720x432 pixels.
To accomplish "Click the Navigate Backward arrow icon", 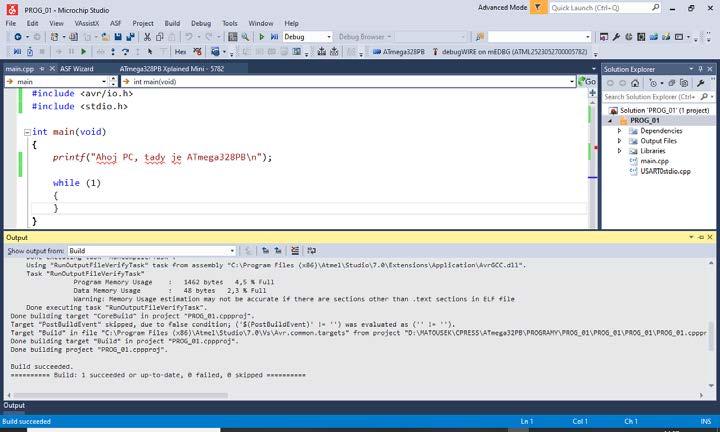I will coord(18,37).
